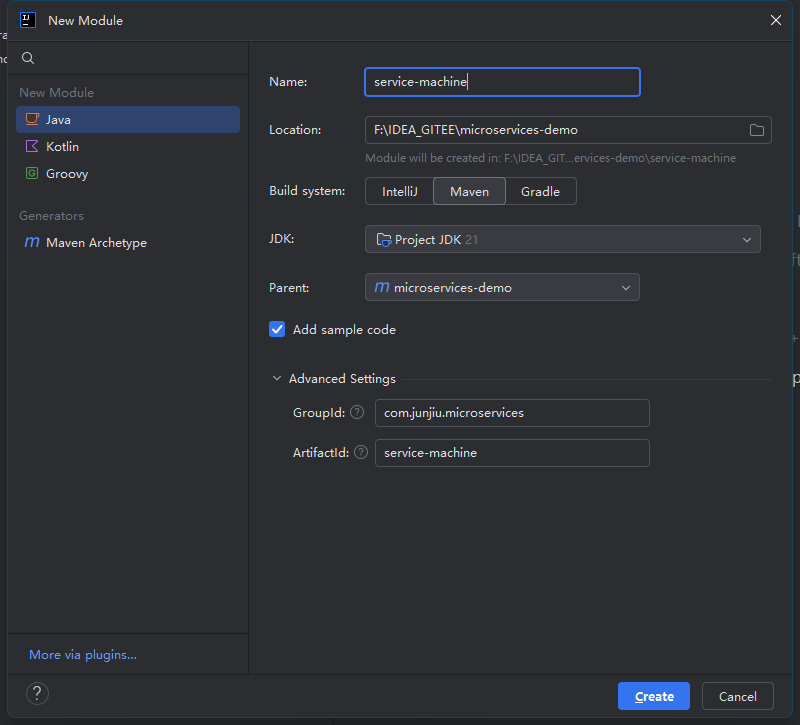Edit the GroupId field

point(512,413)
